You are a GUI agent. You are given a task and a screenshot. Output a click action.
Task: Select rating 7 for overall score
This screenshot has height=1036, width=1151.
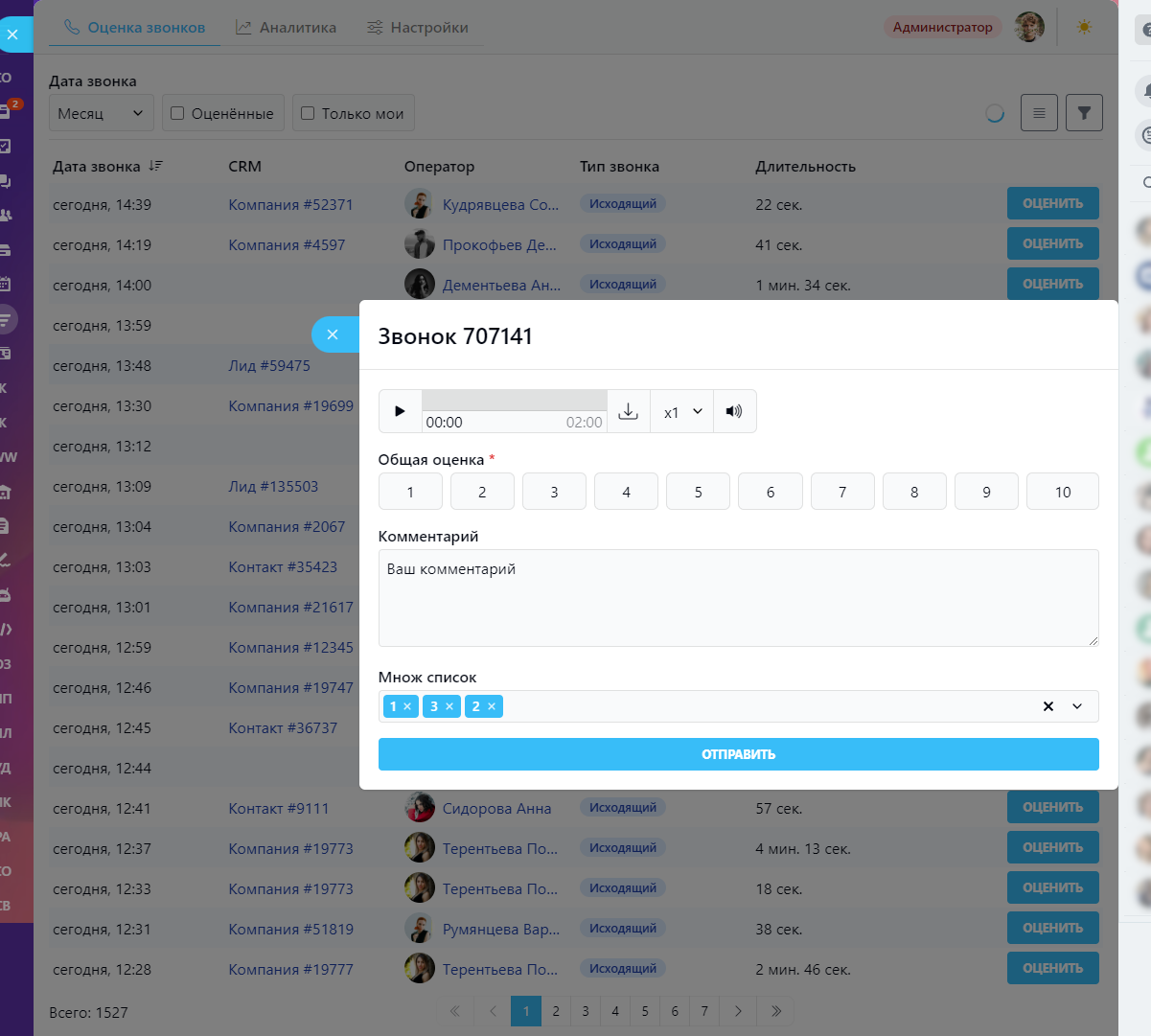tap(841, 492)
